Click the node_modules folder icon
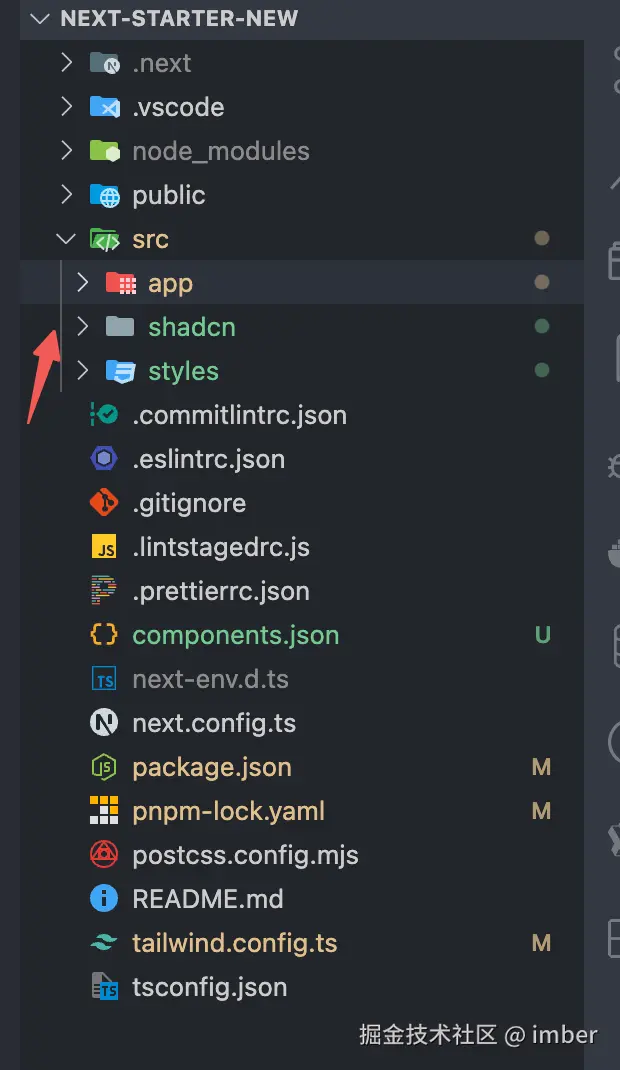Viewport: 620px width, 1070px height. coord(104,151)
